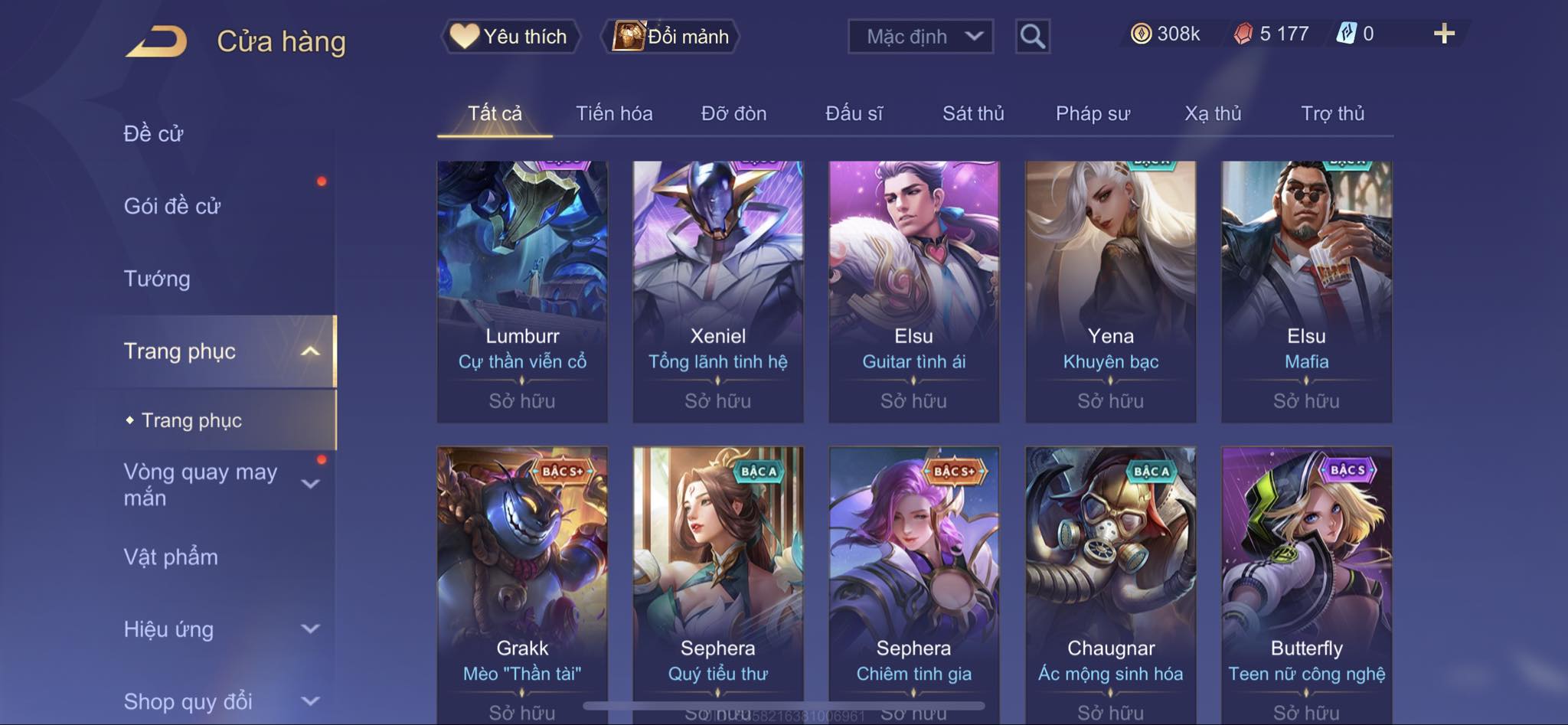Open Đổi mảnh shard exchange chest
The height and width of the screenshot is (725, 1568).
coord(671,36)
